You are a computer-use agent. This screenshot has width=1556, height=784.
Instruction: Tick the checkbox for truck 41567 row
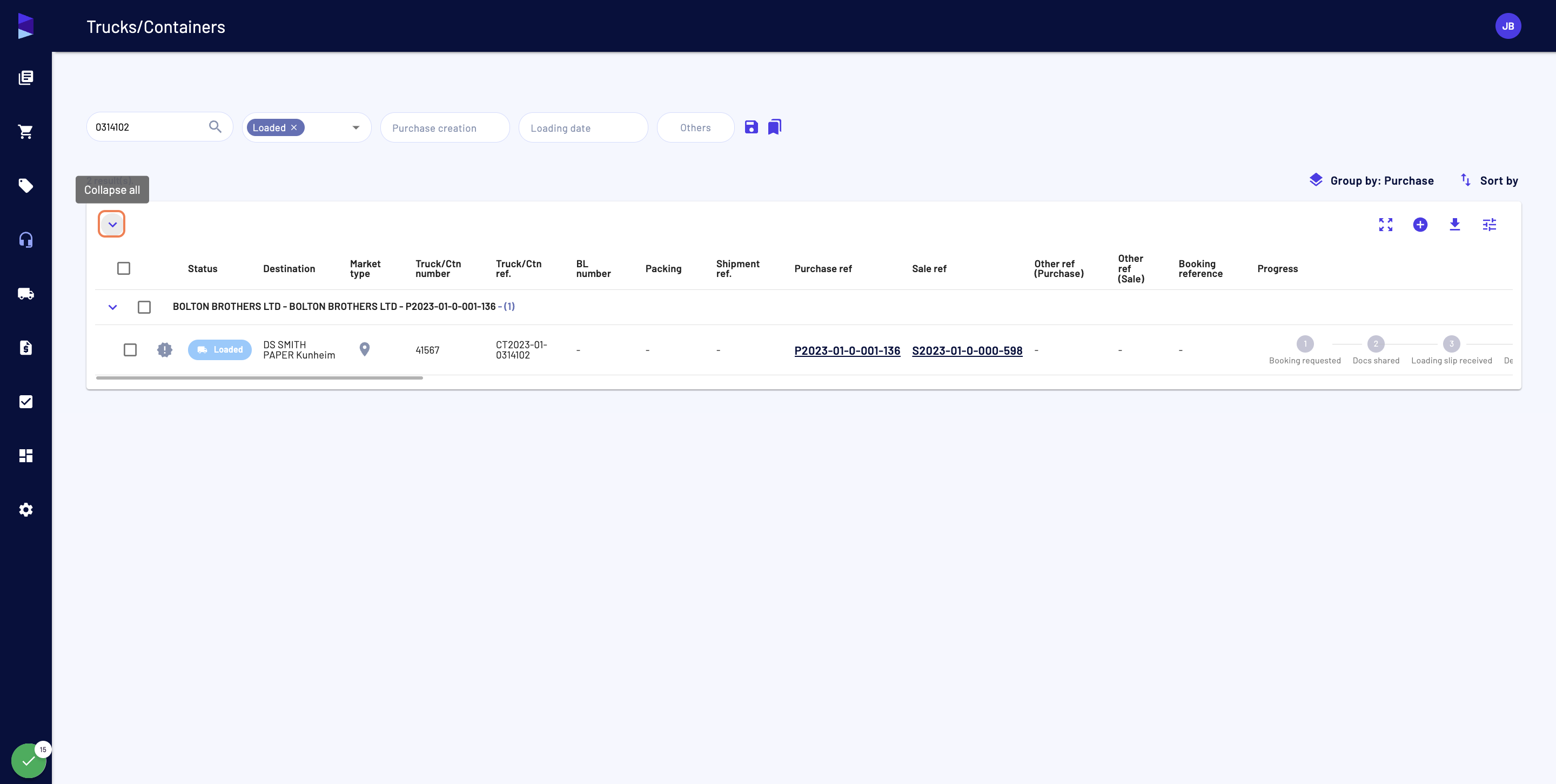(130, 349)
